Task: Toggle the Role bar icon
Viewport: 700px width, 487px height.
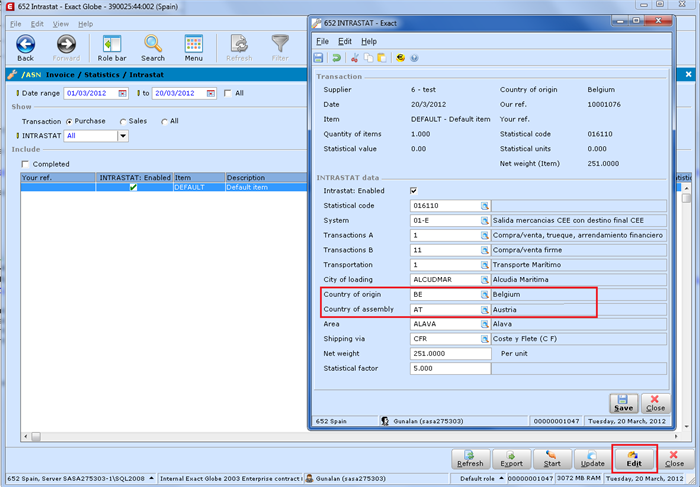Action: tap(112, 44)
